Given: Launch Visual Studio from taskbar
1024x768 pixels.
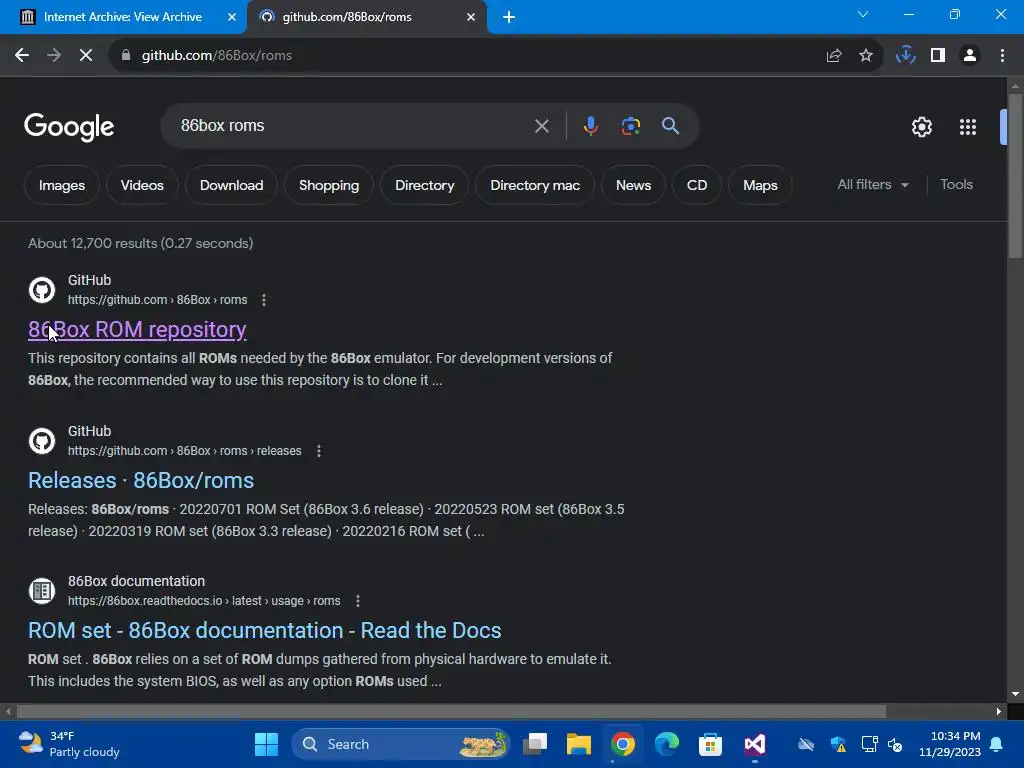Looking at the screenshot, I should 754,744.
